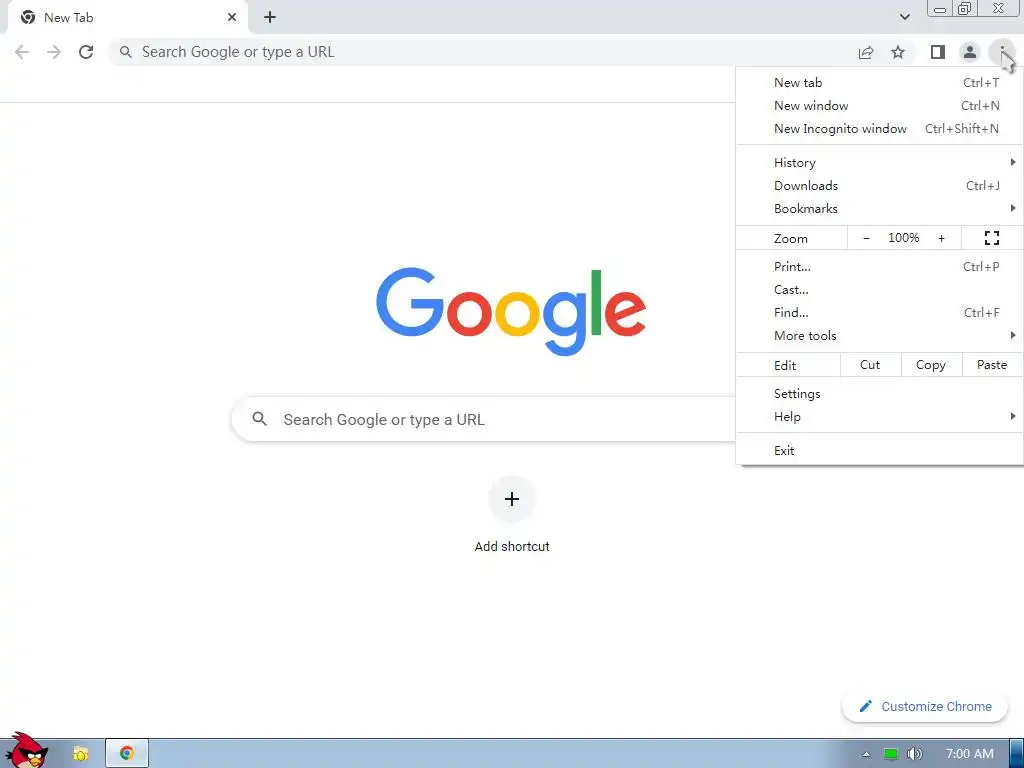Click the fullscreen icon in Zoom row
Image resolution: width=1024 pixels, height=768 pixels.
pos(991,238)
